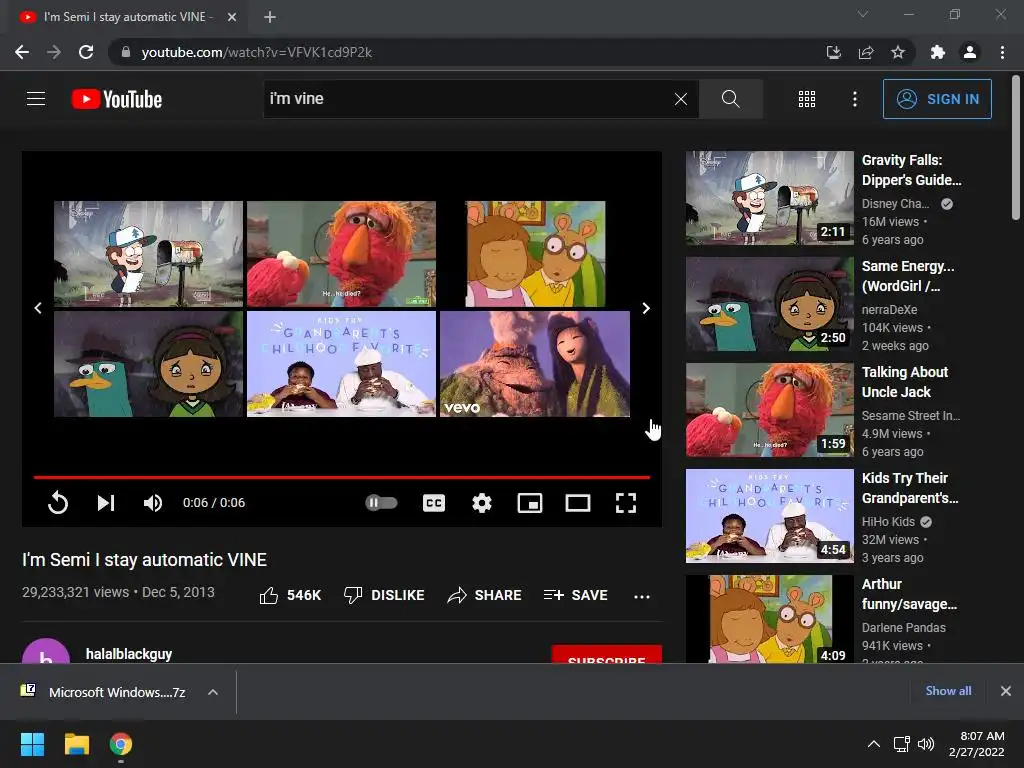Click the address bar URL

[257, 52]
